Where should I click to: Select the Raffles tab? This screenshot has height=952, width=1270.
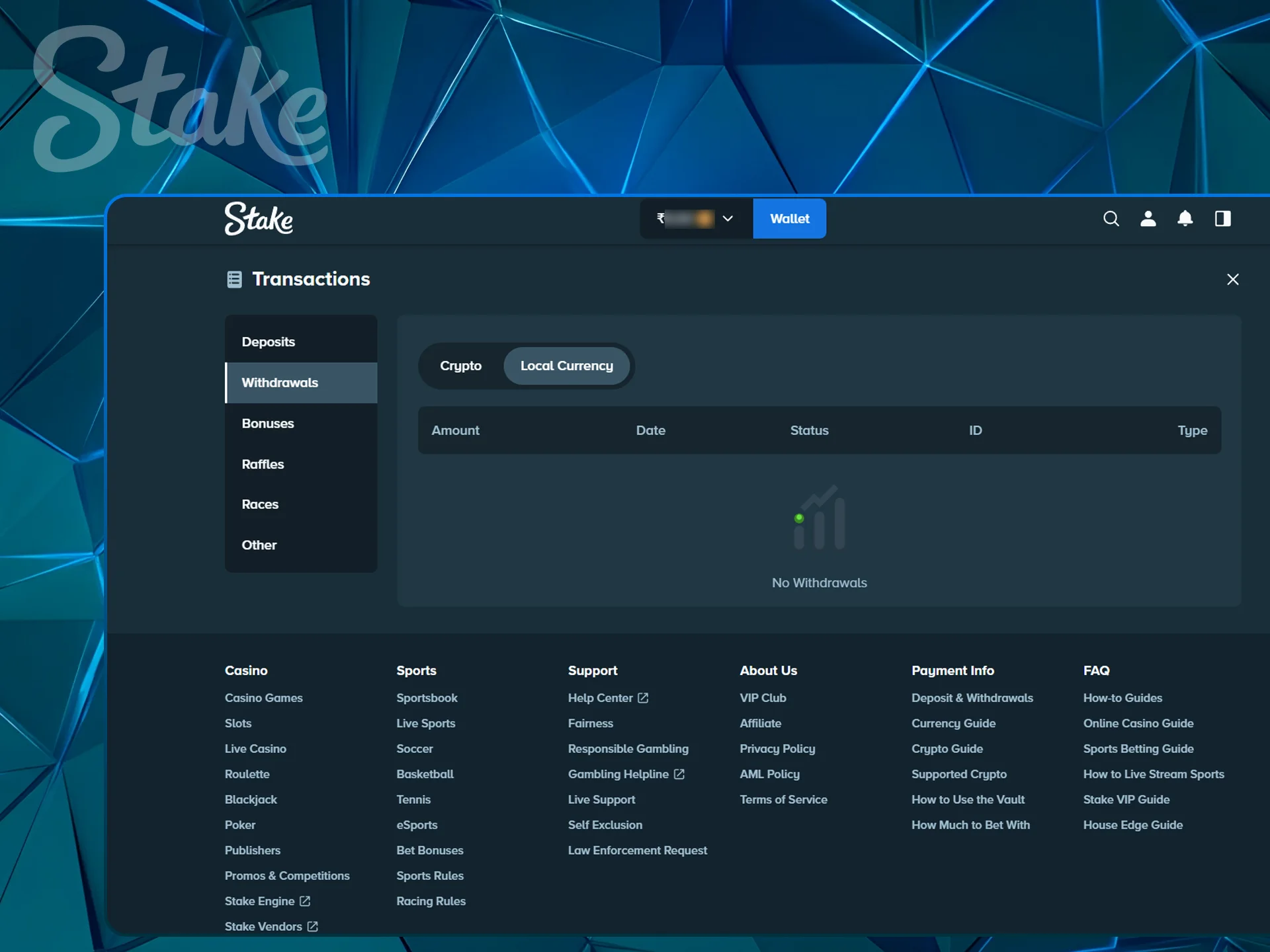coord(301,464)
